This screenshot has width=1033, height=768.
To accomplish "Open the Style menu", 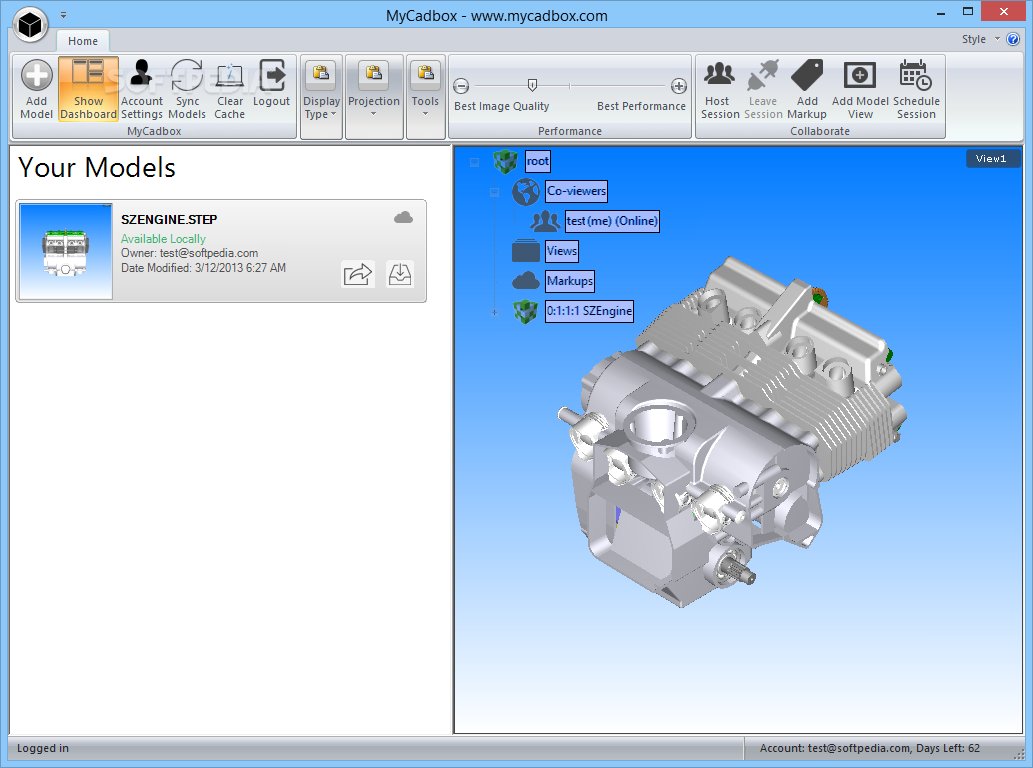I will pos(980,40).
